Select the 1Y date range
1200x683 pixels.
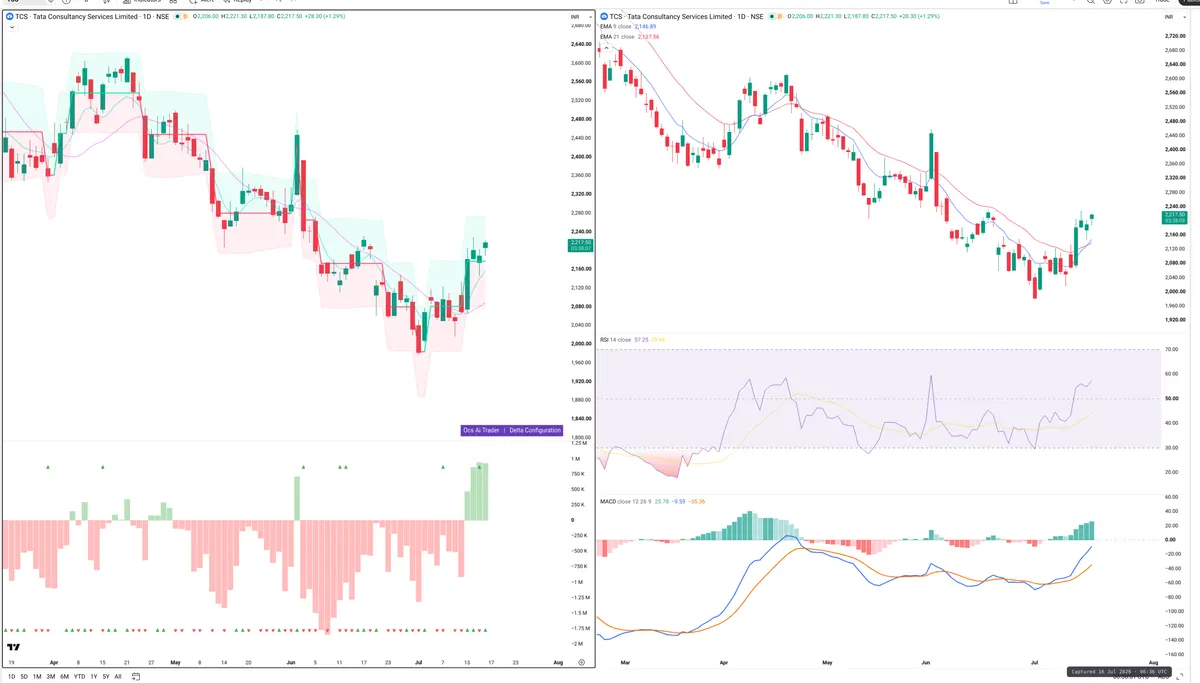(x=94, y=676)
